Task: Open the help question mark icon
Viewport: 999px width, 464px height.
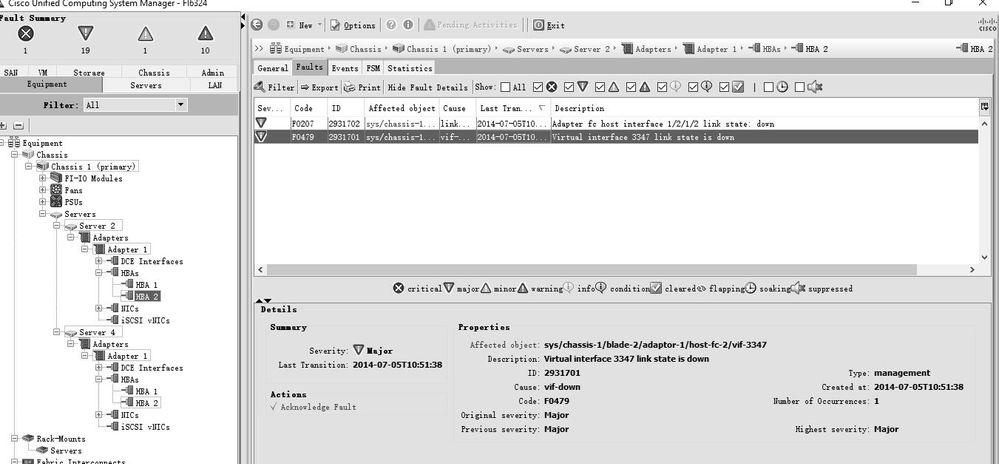Action: click(x=391, y=25)
